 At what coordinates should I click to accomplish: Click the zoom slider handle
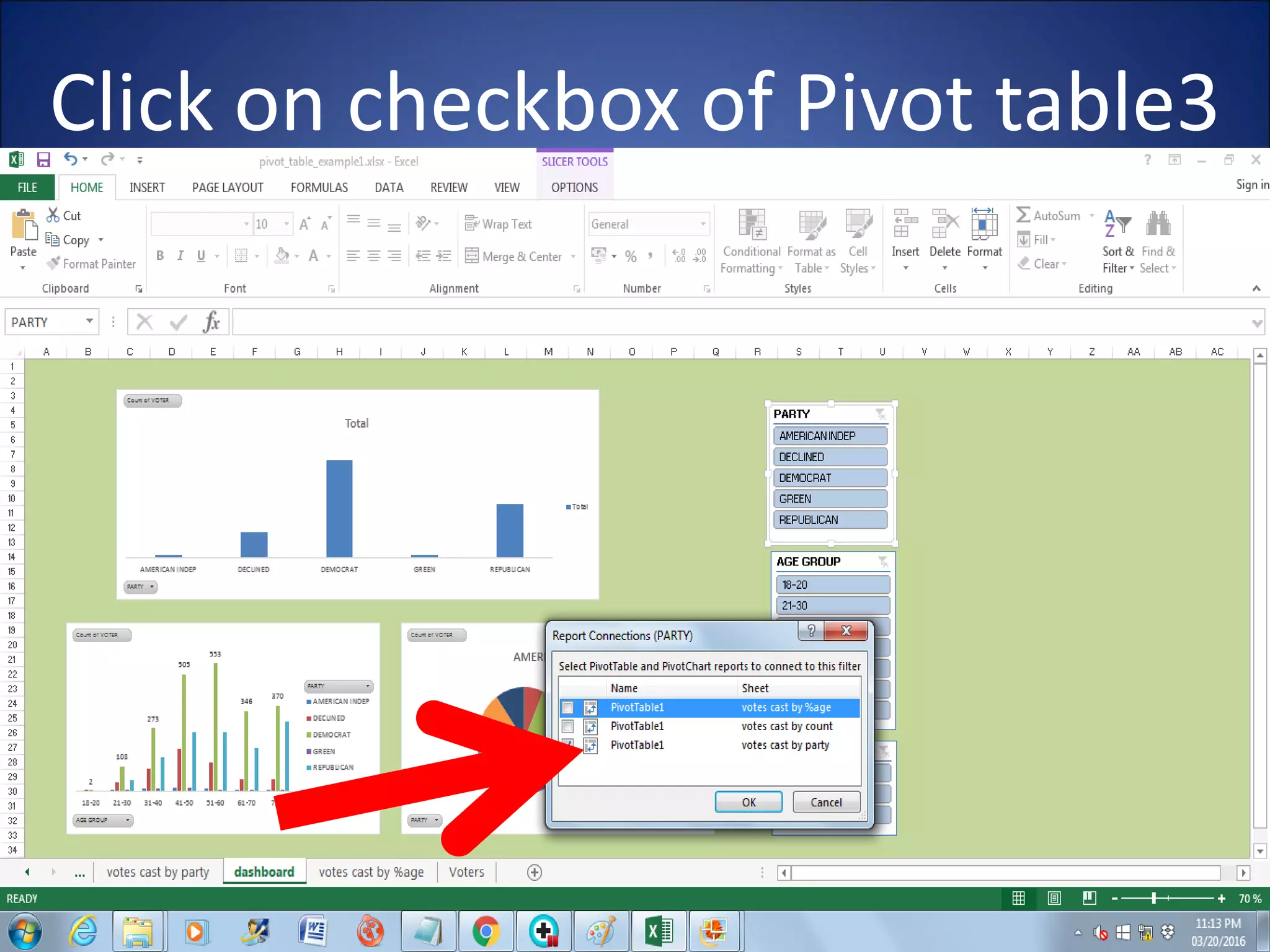[1153, 897]
